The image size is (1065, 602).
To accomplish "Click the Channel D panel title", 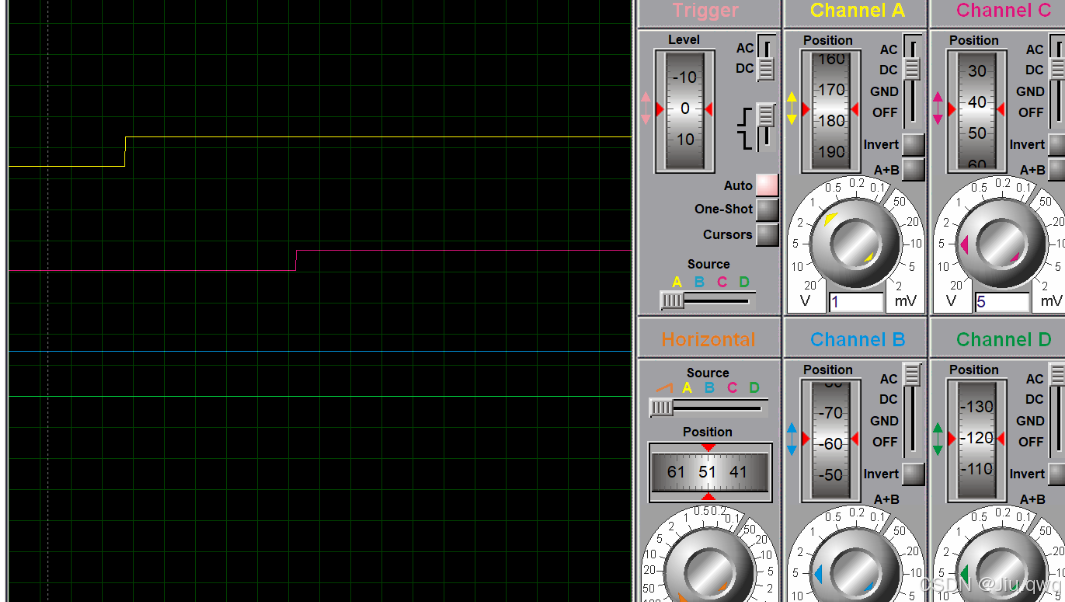I will point(1003,340).
